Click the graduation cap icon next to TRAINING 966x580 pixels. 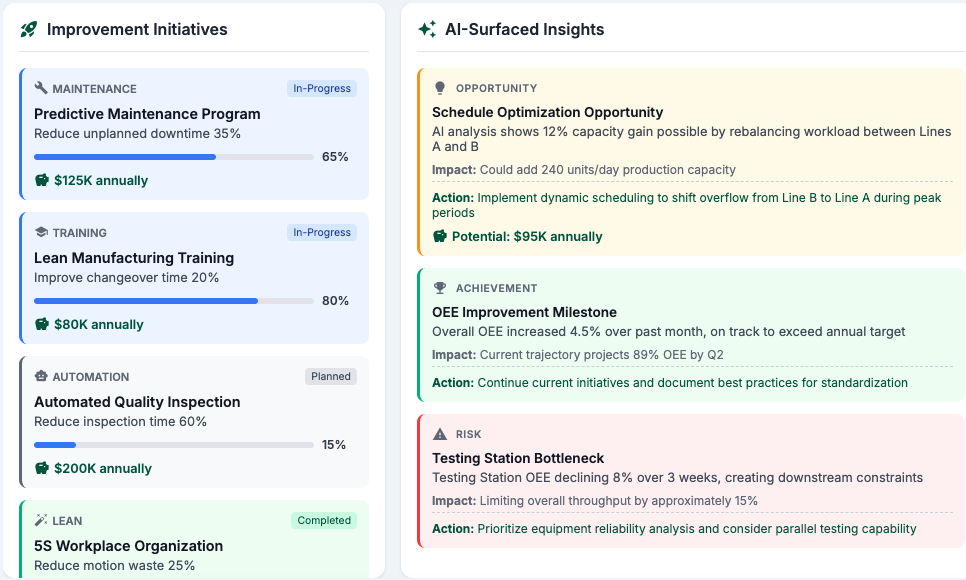coord(41,232)
